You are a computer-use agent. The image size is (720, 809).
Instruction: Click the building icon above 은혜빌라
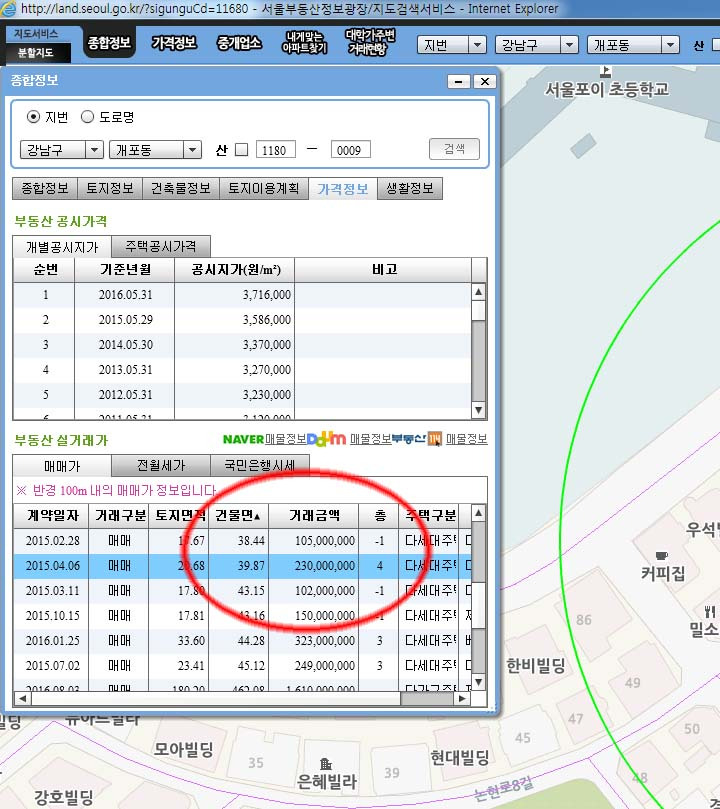tap(325, 764)
